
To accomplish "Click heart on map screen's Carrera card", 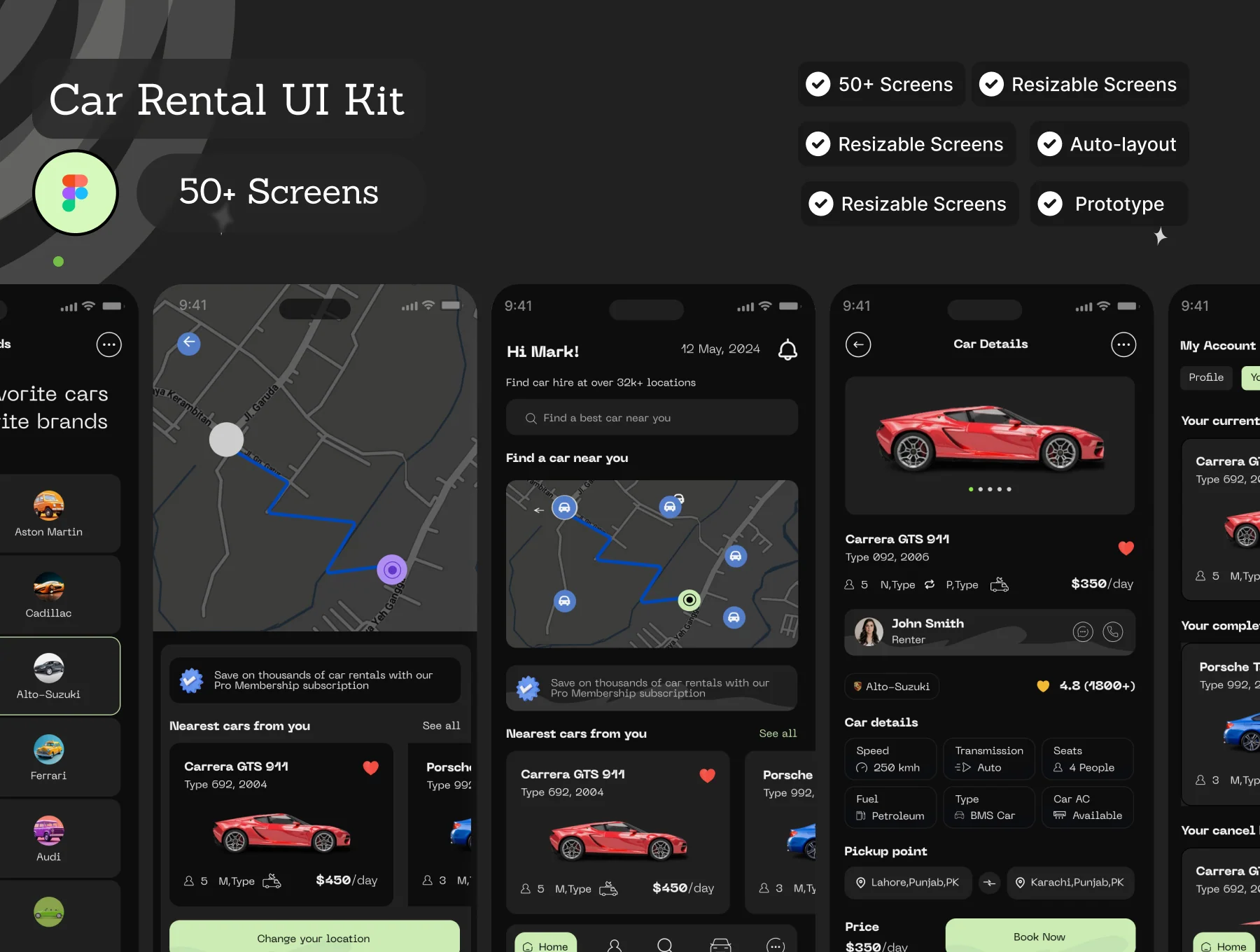I will click(371, 768).
